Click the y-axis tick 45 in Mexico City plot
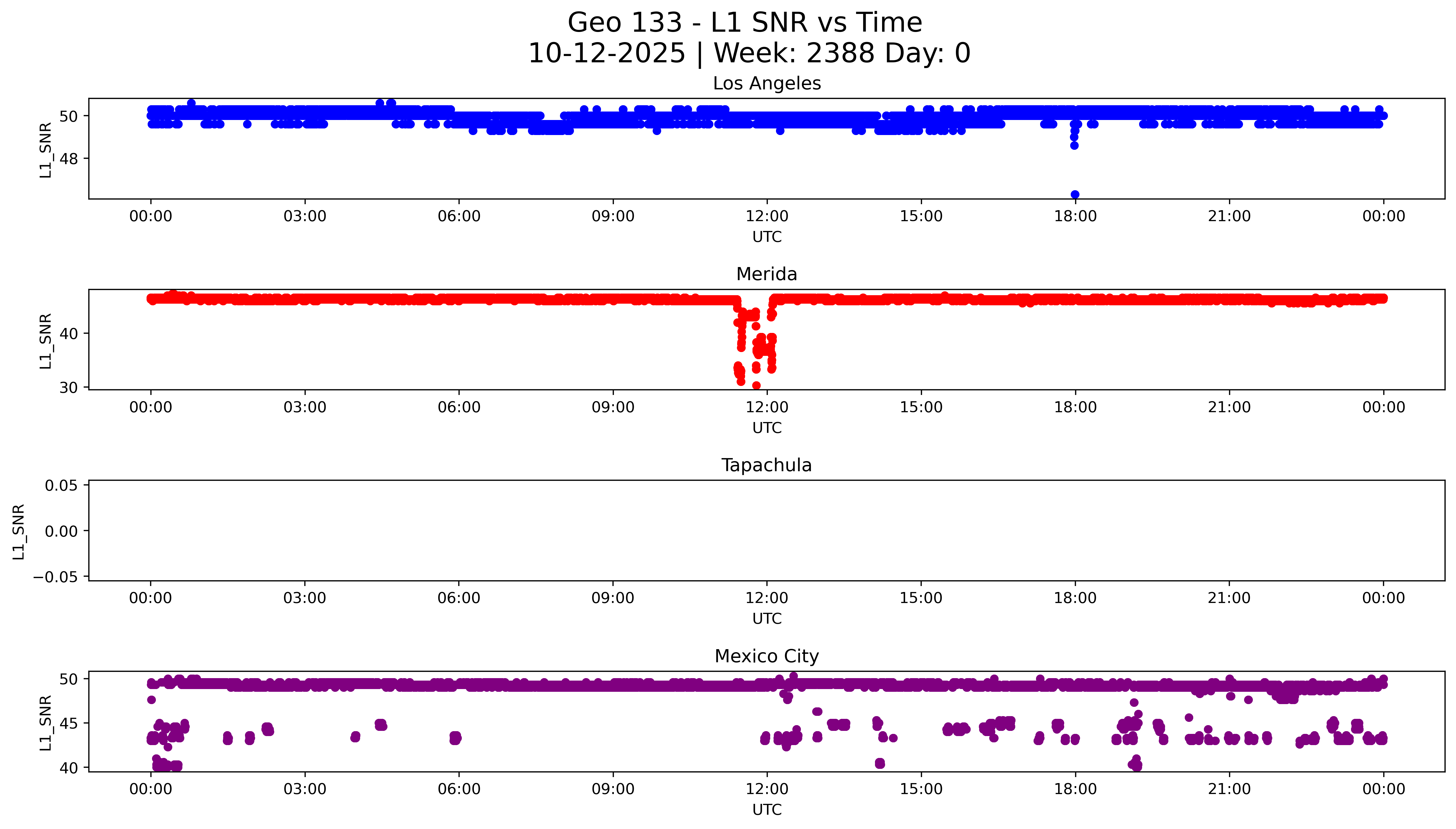This screenshot has width=1456, height=829. 68,724
